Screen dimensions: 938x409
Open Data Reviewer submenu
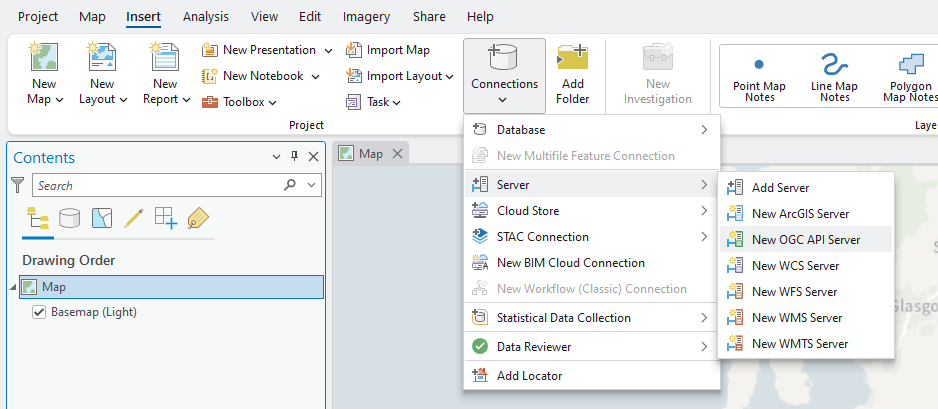tap(592, 346)
